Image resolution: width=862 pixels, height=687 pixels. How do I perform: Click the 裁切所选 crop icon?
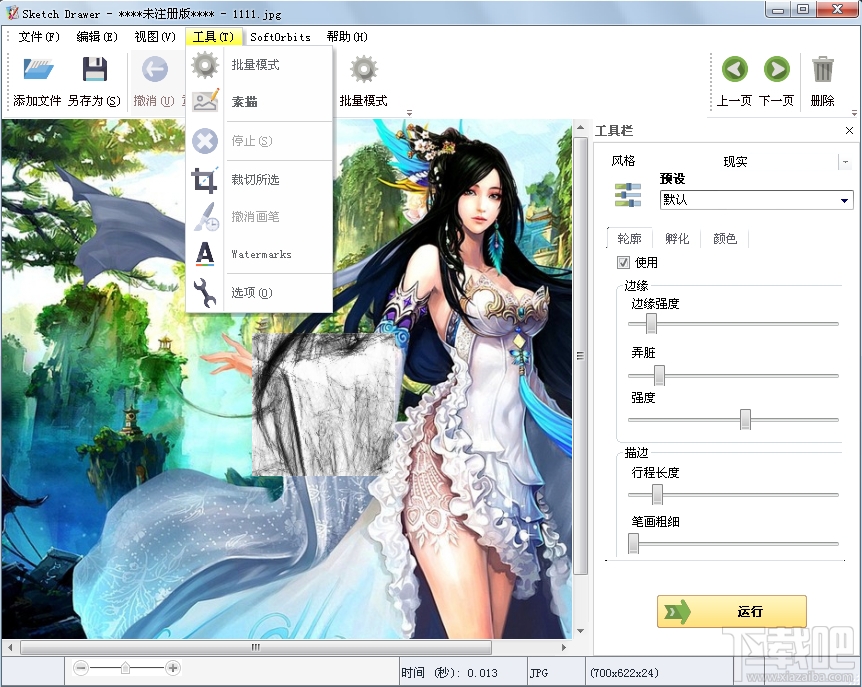205,180
